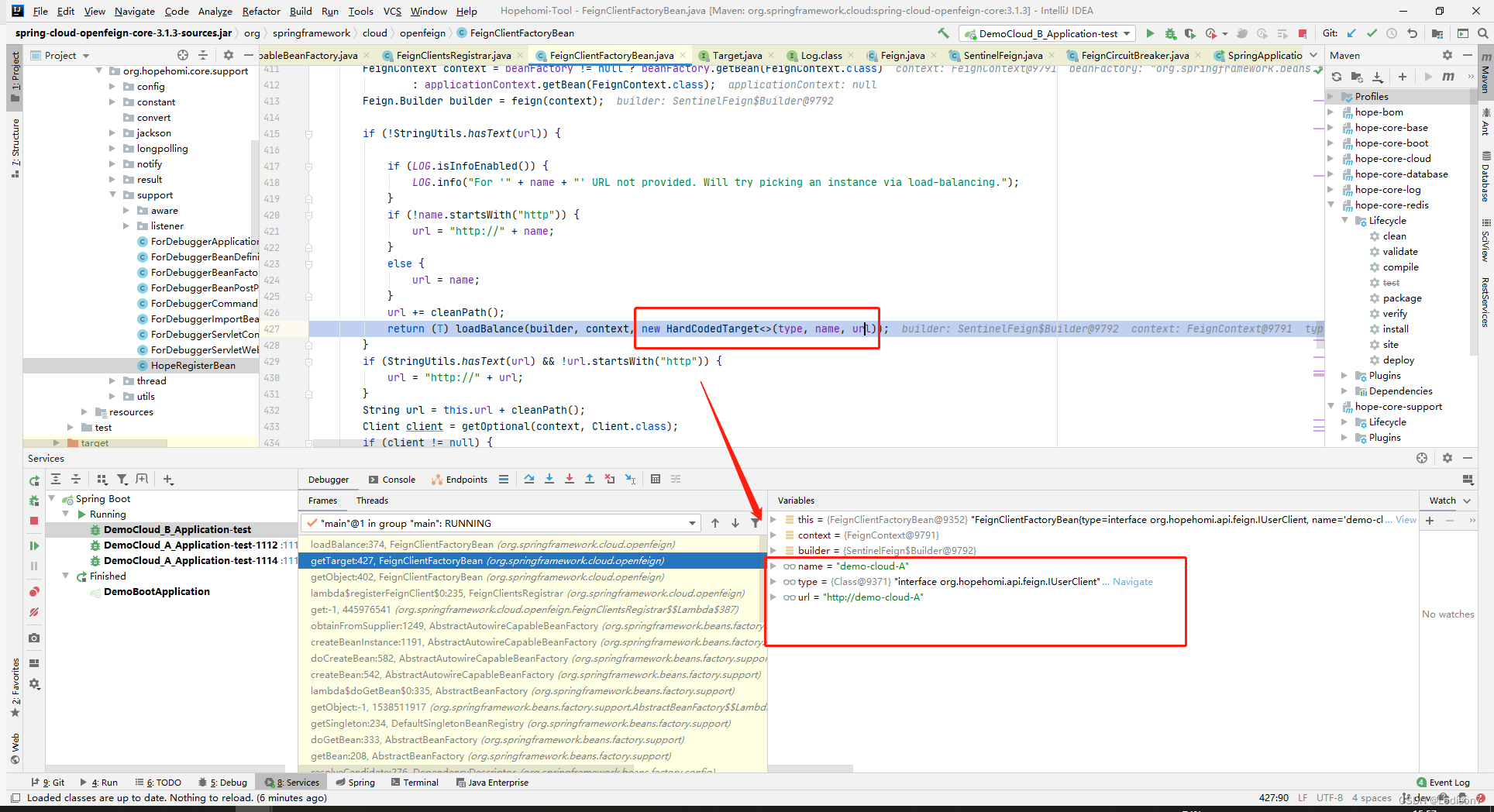This screenshot has width=1494, height=812.
Task: Expand the url variable node
Action: coord(773,597)
